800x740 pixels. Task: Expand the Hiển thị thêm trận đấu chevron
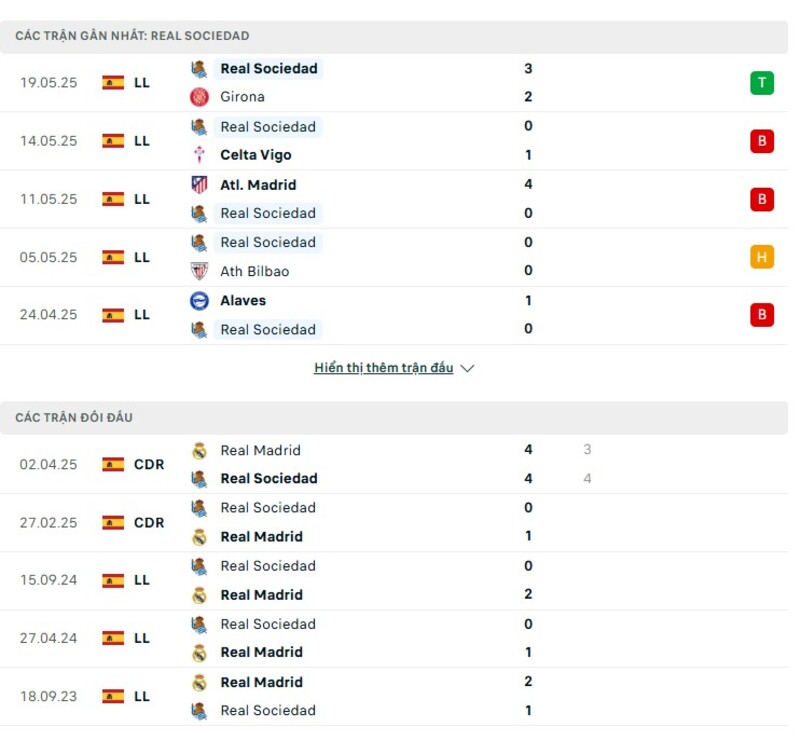(468, 367)
